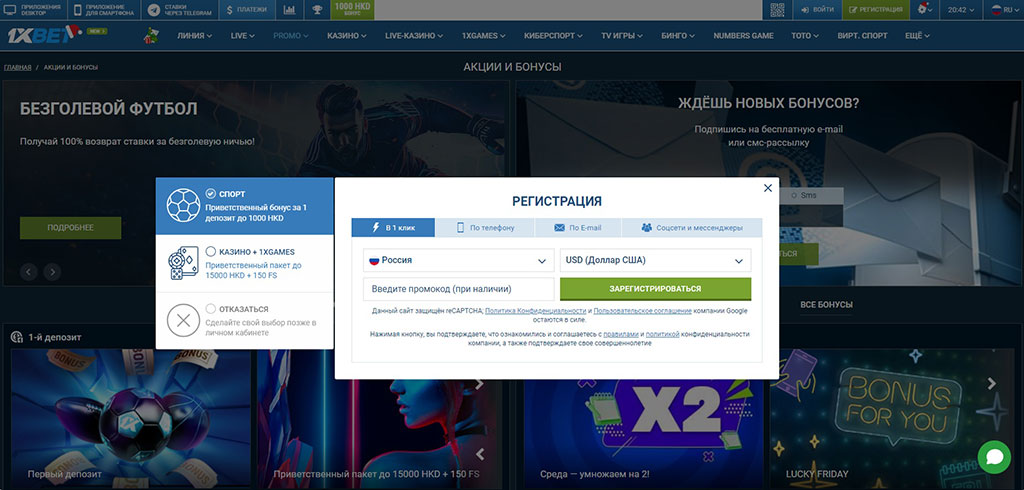Open the RU language selector
The width and height of the screenshot is (1024, 490).
(1000, 10)
